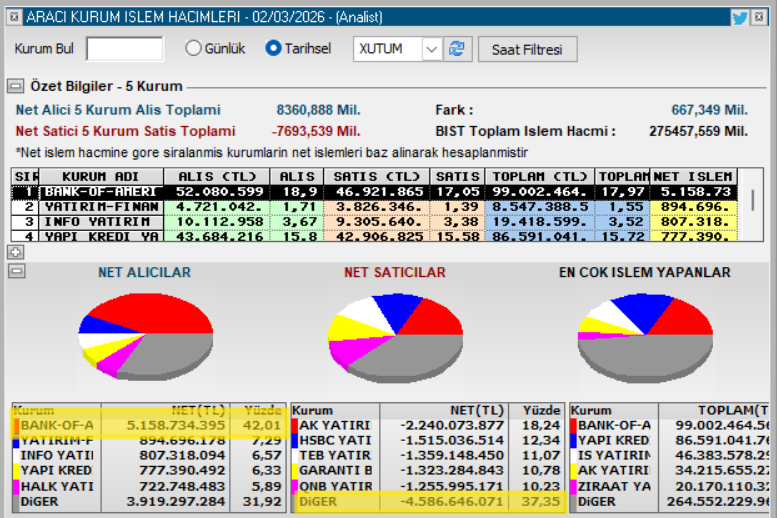Viewport: 777px width, 518px height.
Task: Select the YAPI KREDI YA table row
Action: (x=375, y=236)
